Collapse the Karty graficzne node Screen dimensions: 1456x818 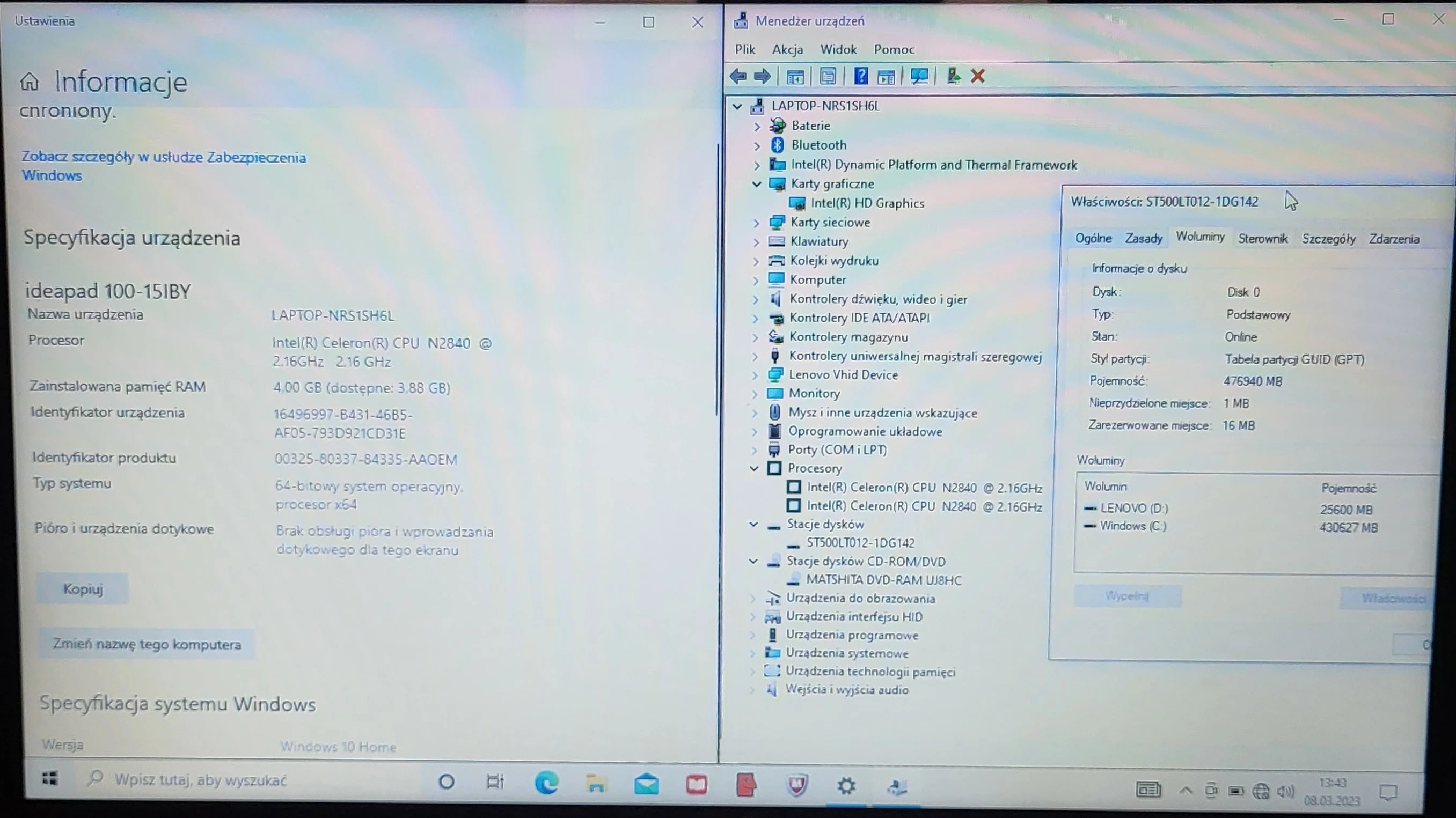757,184
